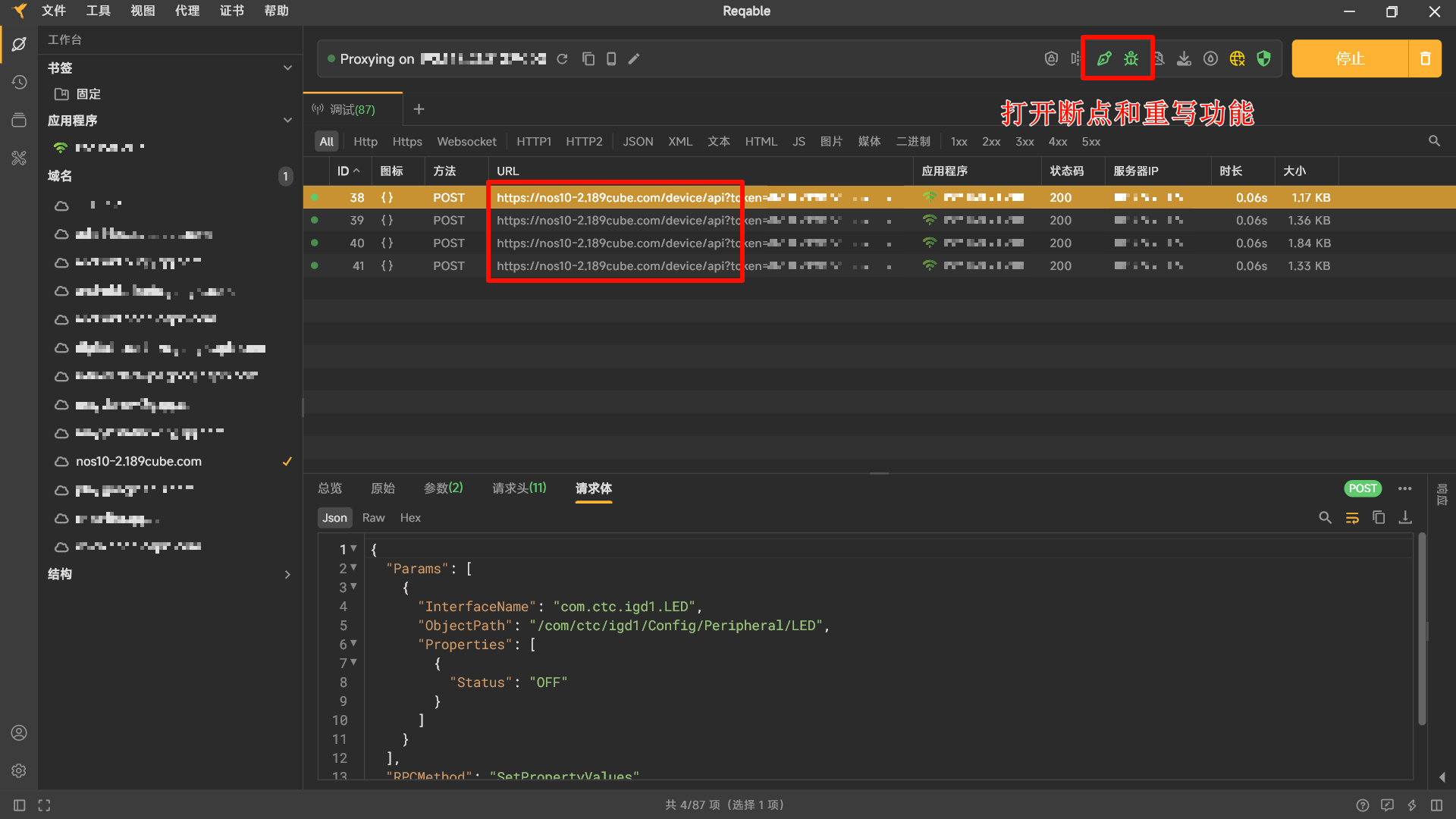This screenshot has width=1456, height=819.
Task: Click the 停止 stop button
Action: click(x=1350, y=58)
